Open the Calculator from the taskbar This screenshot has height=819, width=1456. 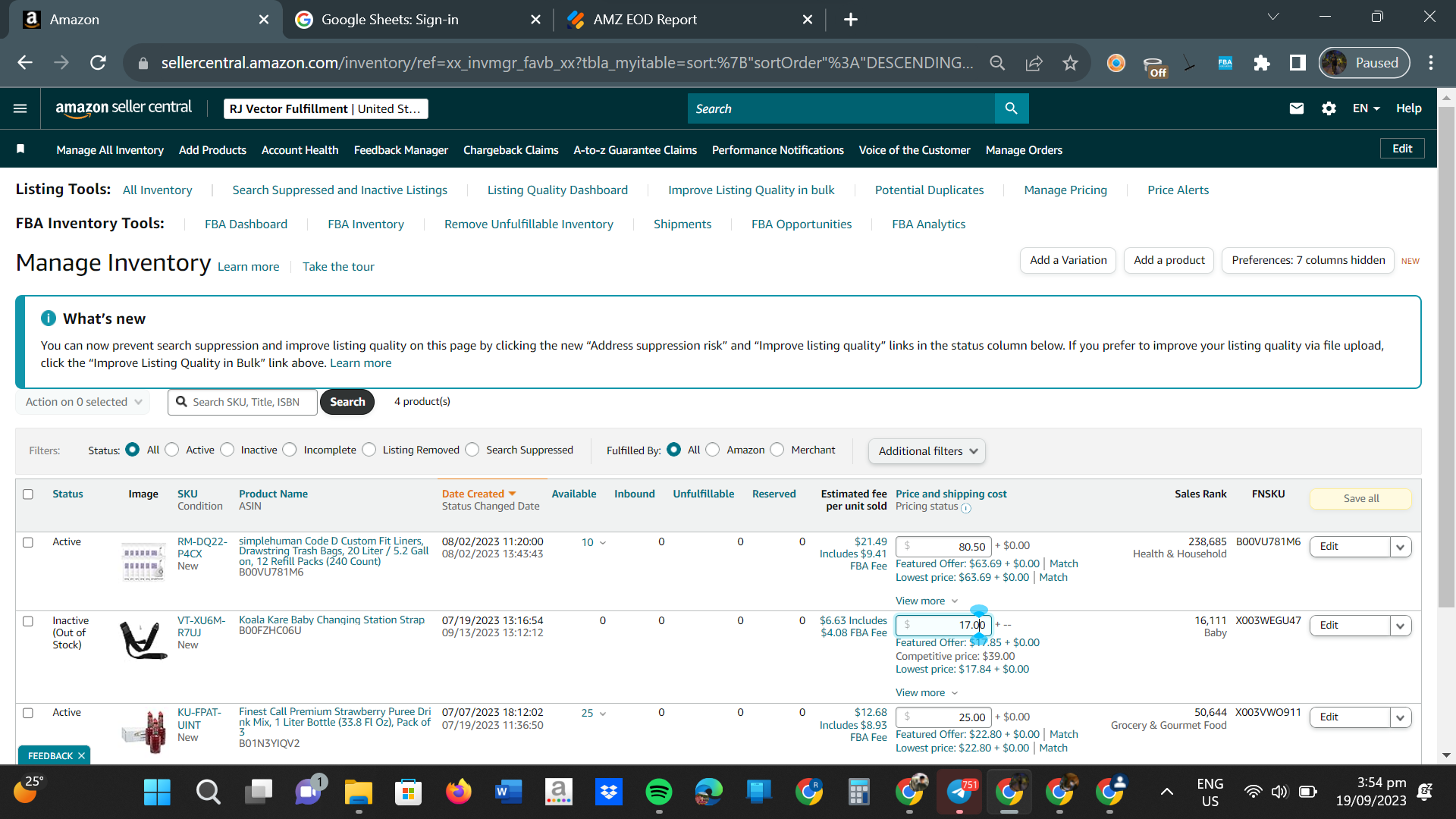pyautogui.click(x=858, y=792)
